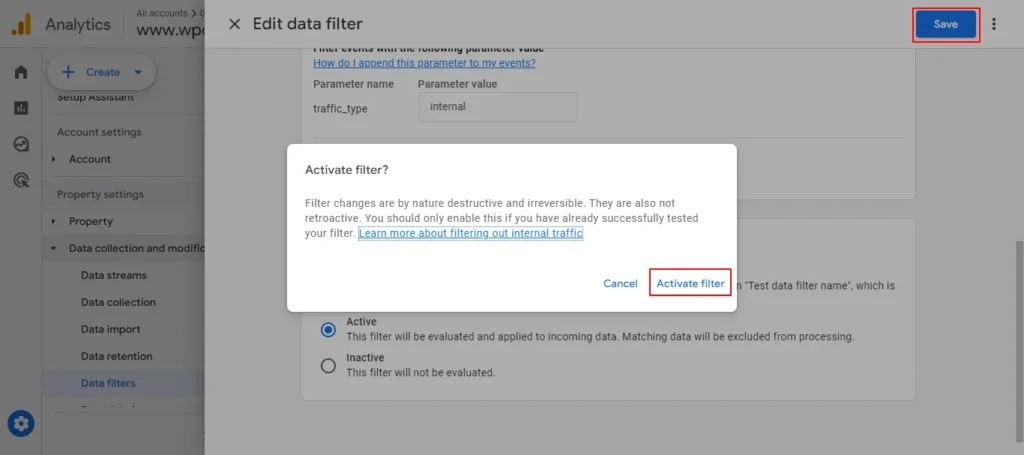Open Learn more about filtering internal traffic

coord(470,233)
